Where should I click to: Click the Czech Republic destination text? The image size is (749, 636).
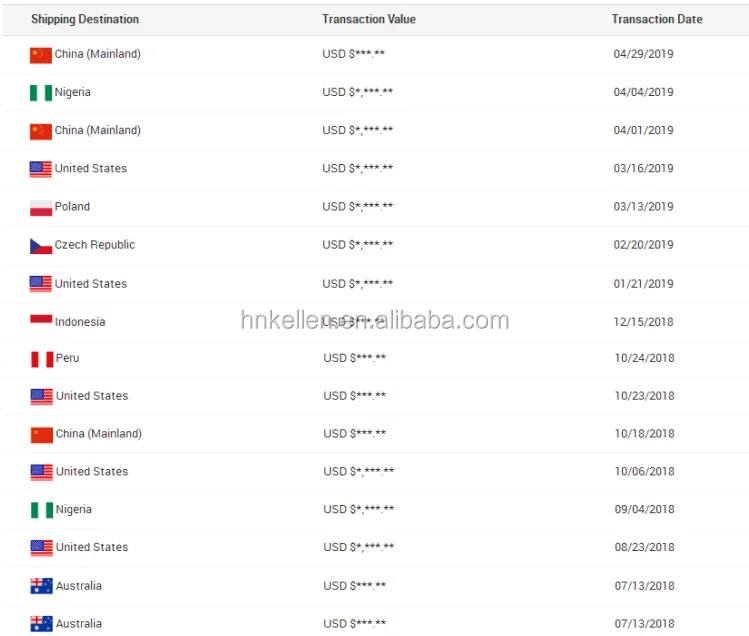tap(95, 245)
